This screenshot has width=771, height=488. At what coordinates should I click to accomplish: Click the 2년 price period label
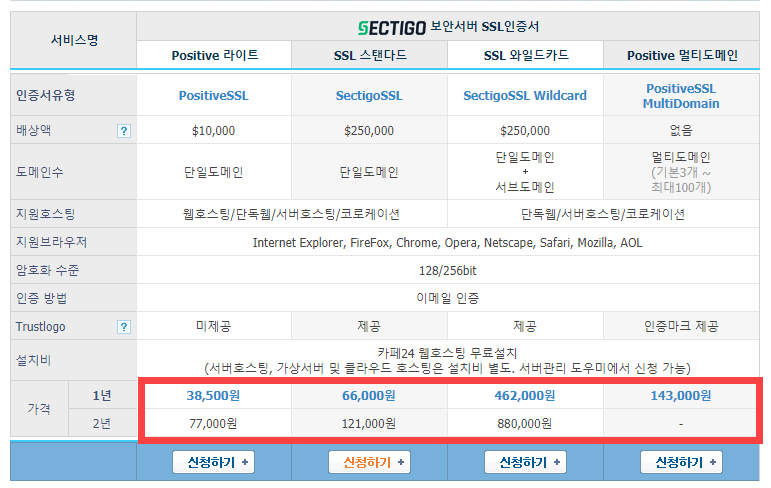(102, 423)
